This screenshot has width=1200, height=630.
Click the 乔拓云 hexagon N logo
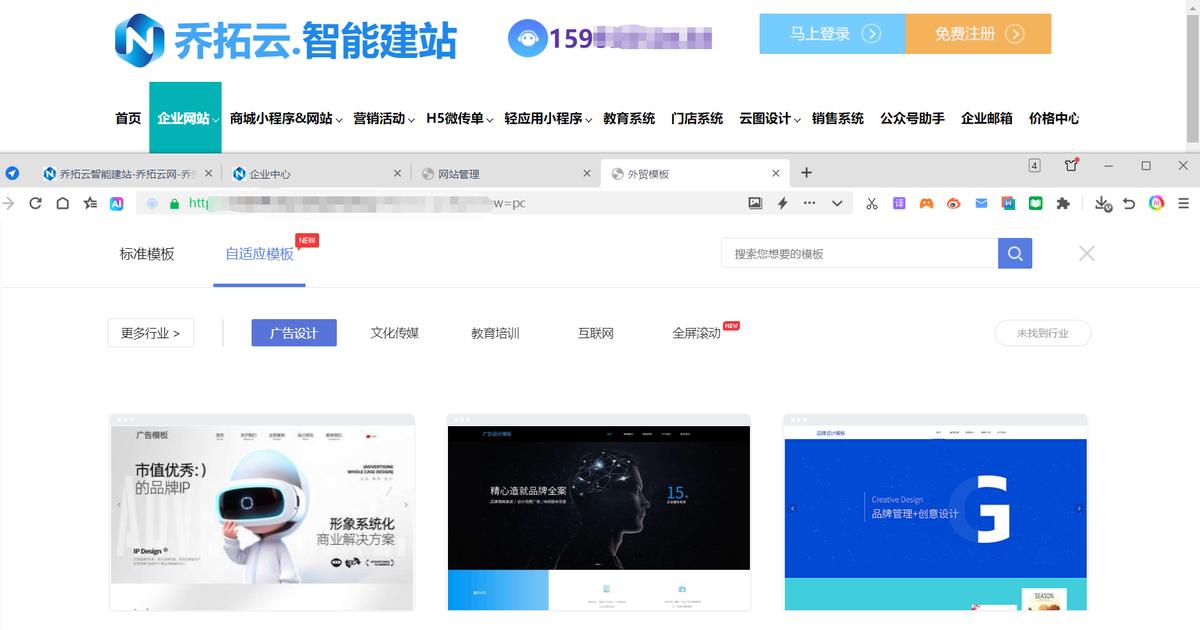coord(140,39)
